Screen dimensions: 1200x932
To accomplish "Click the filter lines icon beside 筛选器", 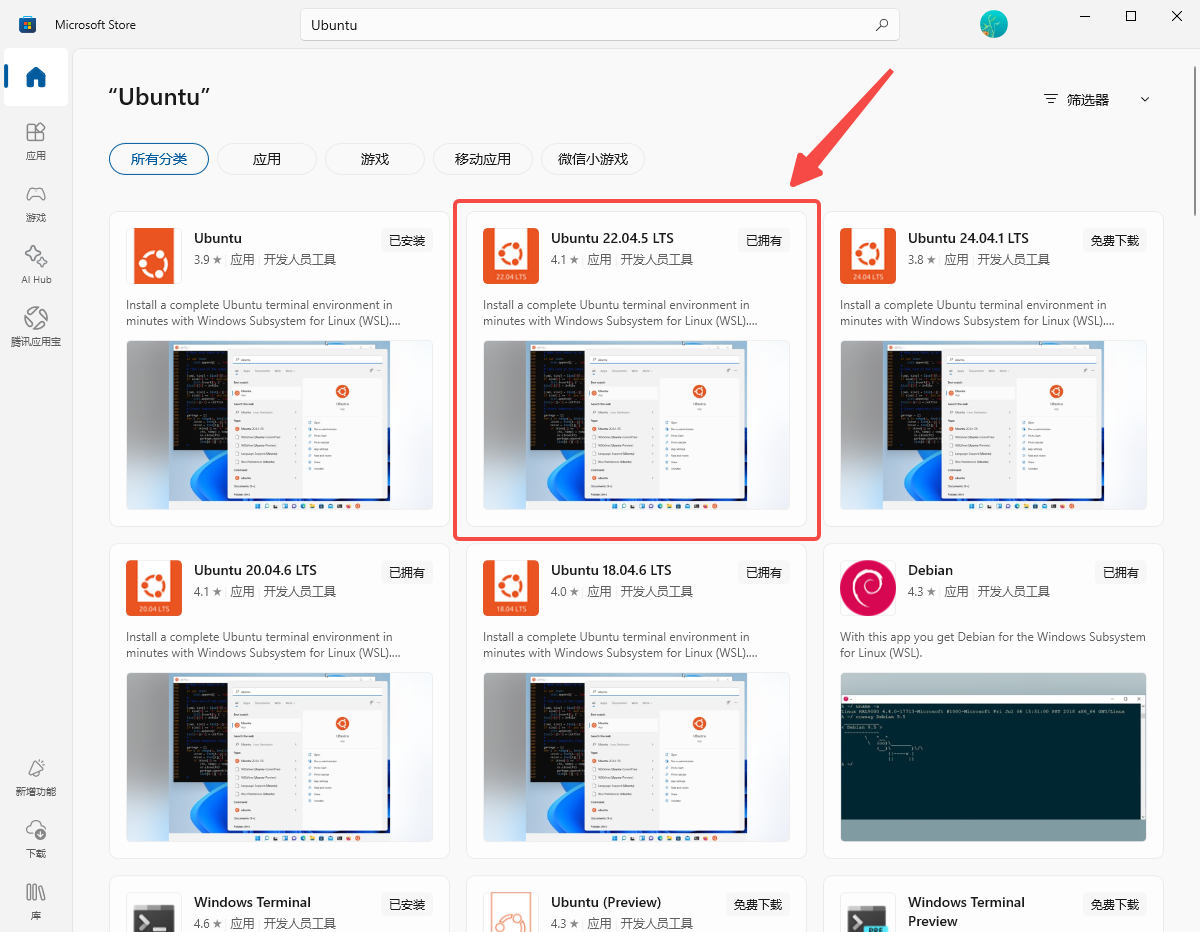I will pos(1050,99).
